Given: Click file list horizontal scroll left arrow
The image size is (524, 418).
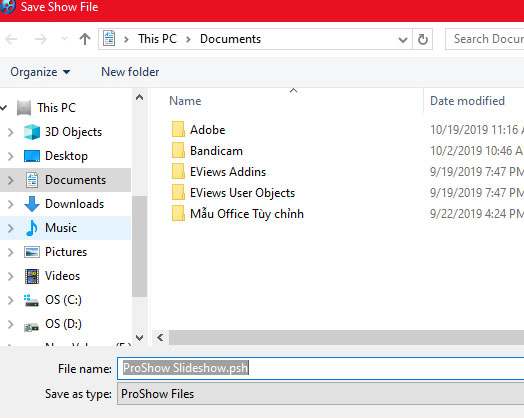Looking at the screenshot, I should 160,337.
